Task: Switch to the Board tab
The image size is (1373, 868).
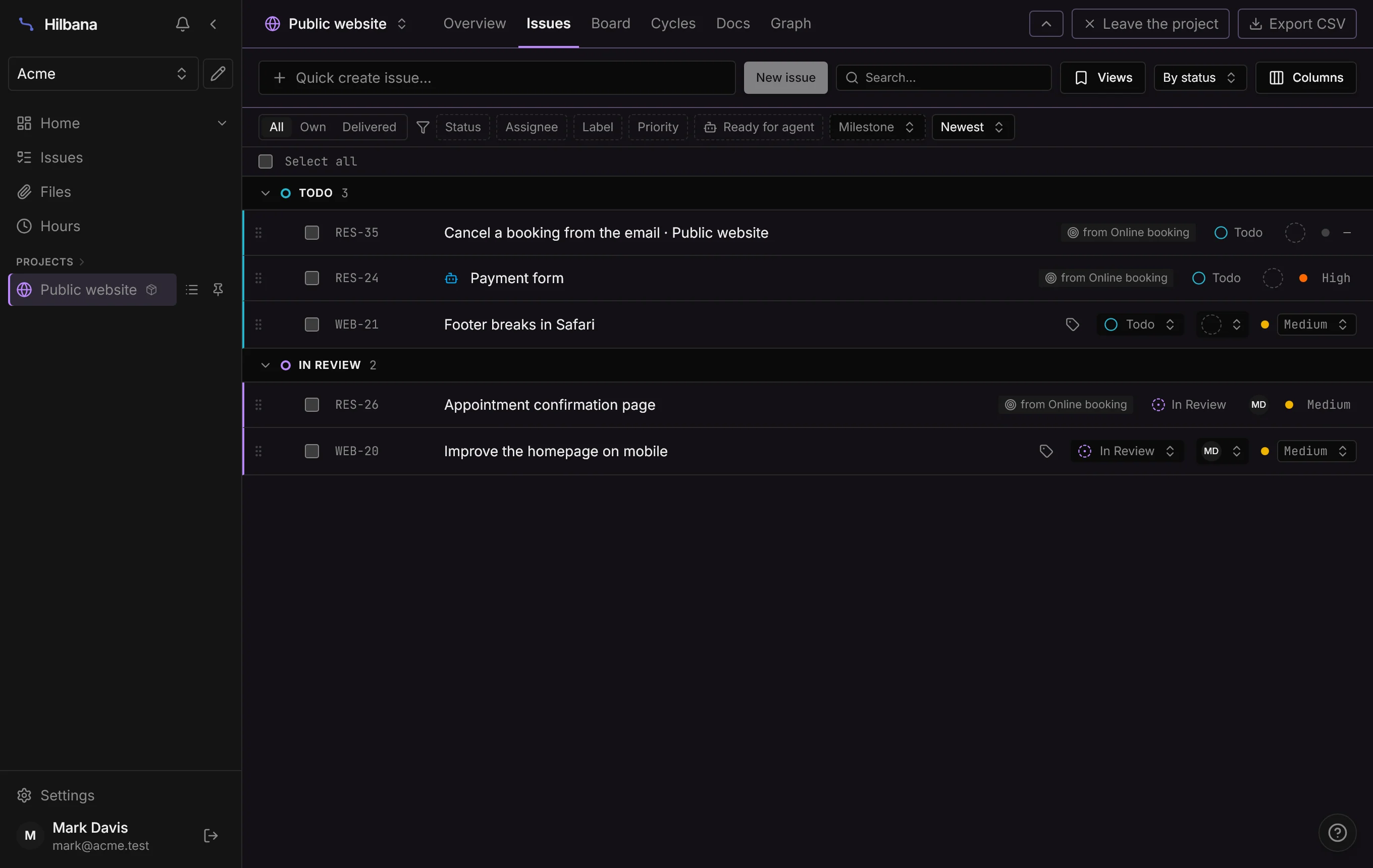Action: (611, 23)
